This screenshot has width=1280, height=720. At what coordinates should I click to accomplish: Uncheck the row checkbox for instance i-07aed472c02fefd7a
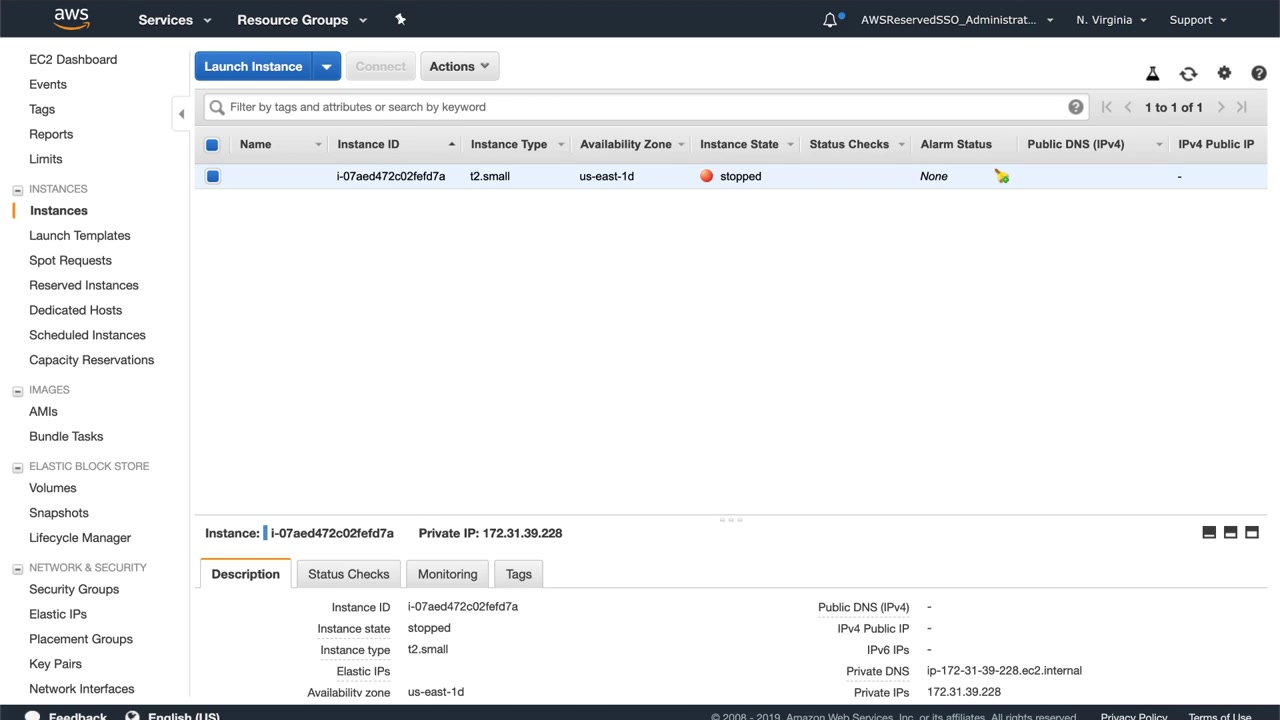click(x=212, y=177)
